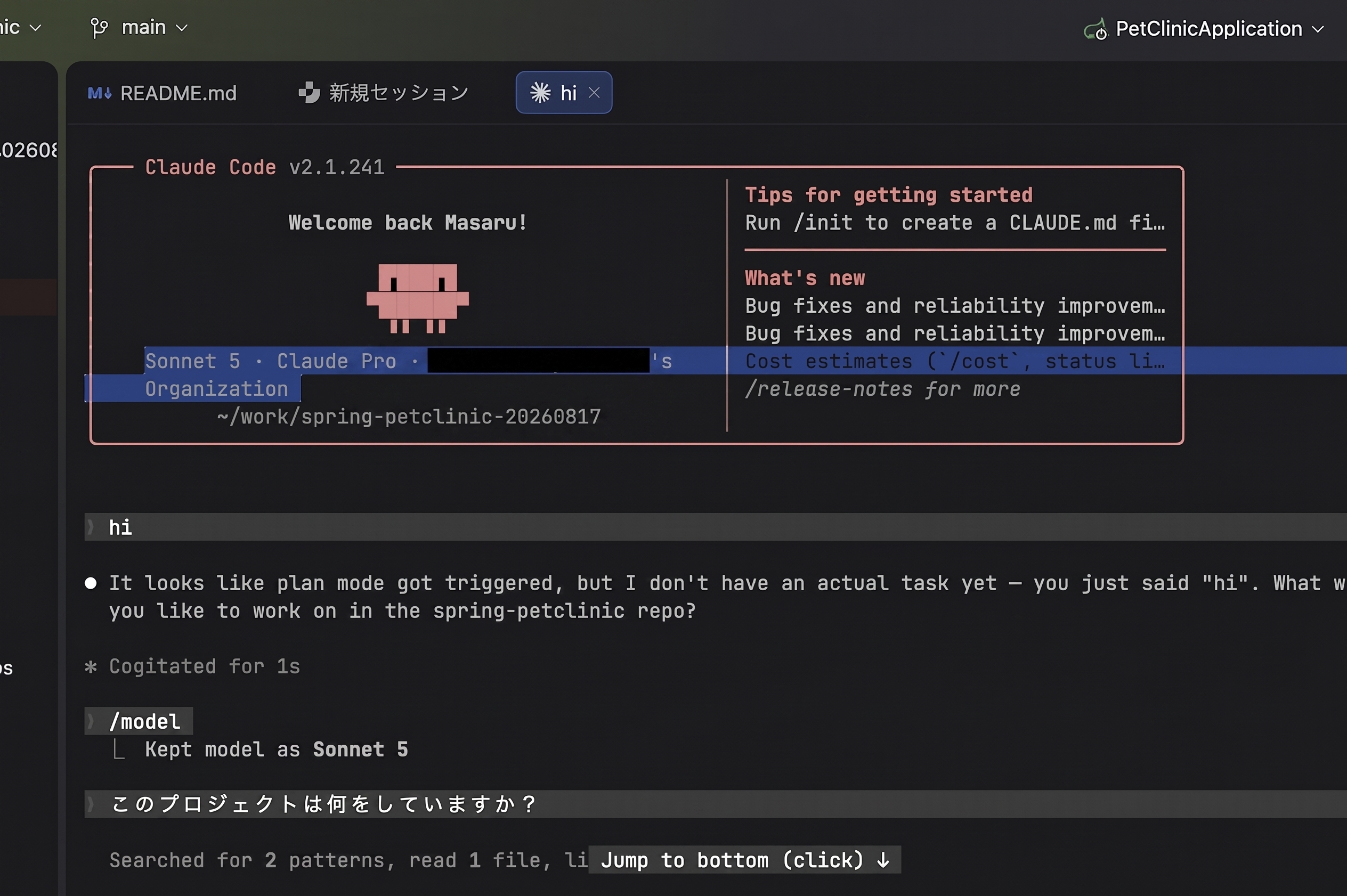This screenshot has width=1347, height=896.
Task: Click the Kept model as Sonnet 5 line
Action: 277,749
